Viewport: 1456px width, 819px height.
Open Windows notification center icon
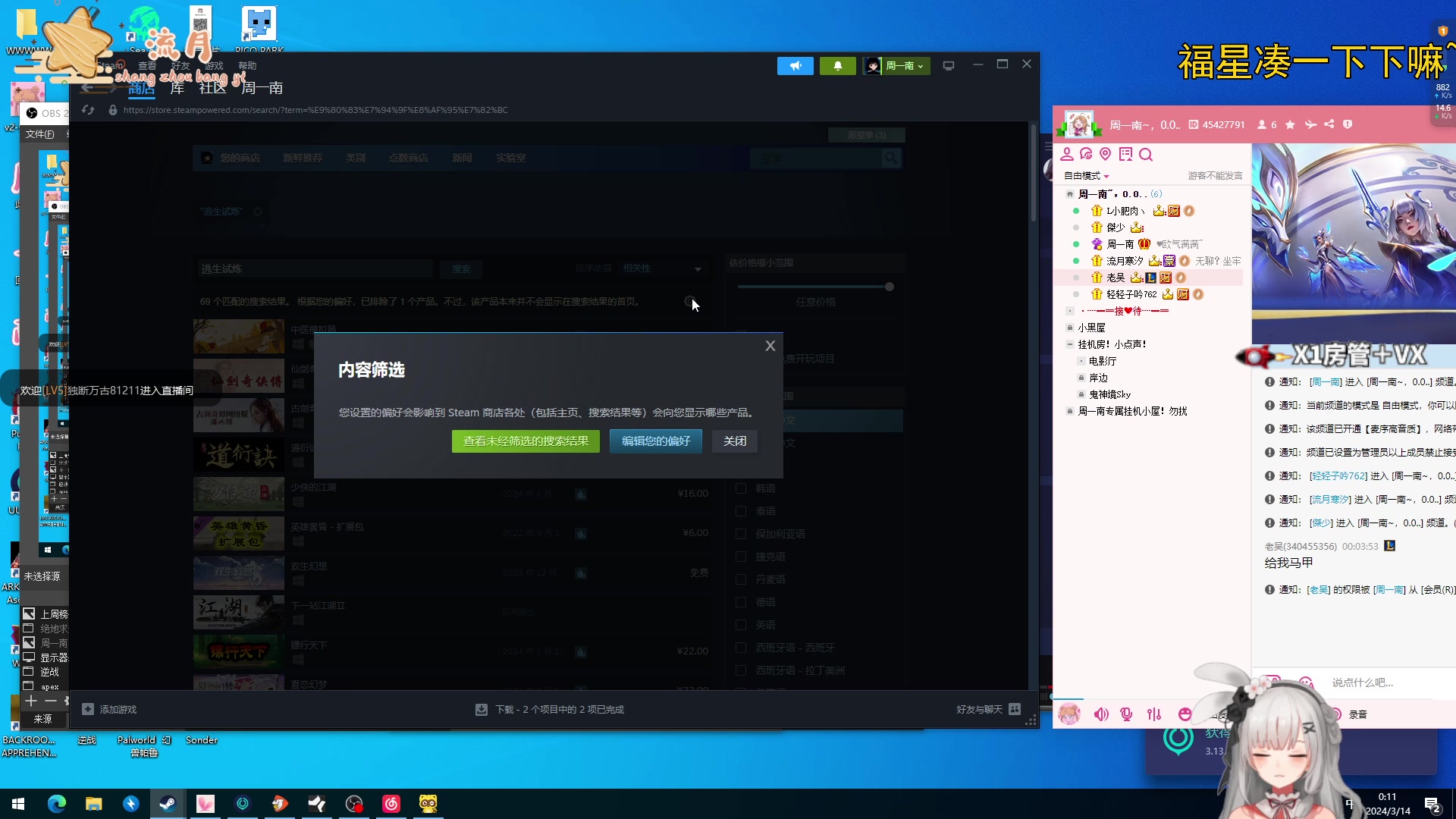(x=1432, y=804)
